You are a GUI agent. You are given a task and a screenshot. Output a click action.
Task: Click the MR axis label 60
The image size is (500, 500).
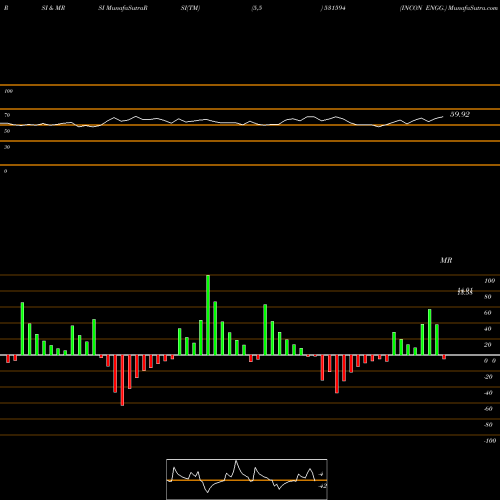(x=488, y=313)
